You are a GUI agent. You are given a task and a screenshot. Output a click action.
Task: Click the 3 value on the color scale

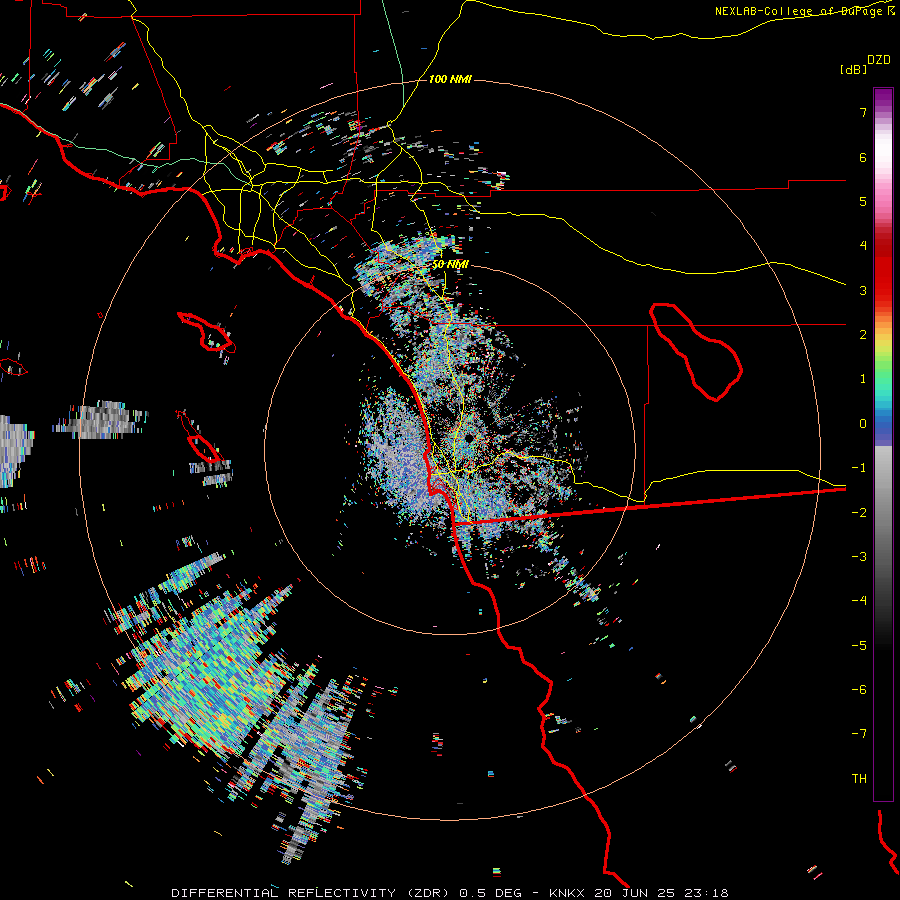pyautogui.click(x=863, y=290)
